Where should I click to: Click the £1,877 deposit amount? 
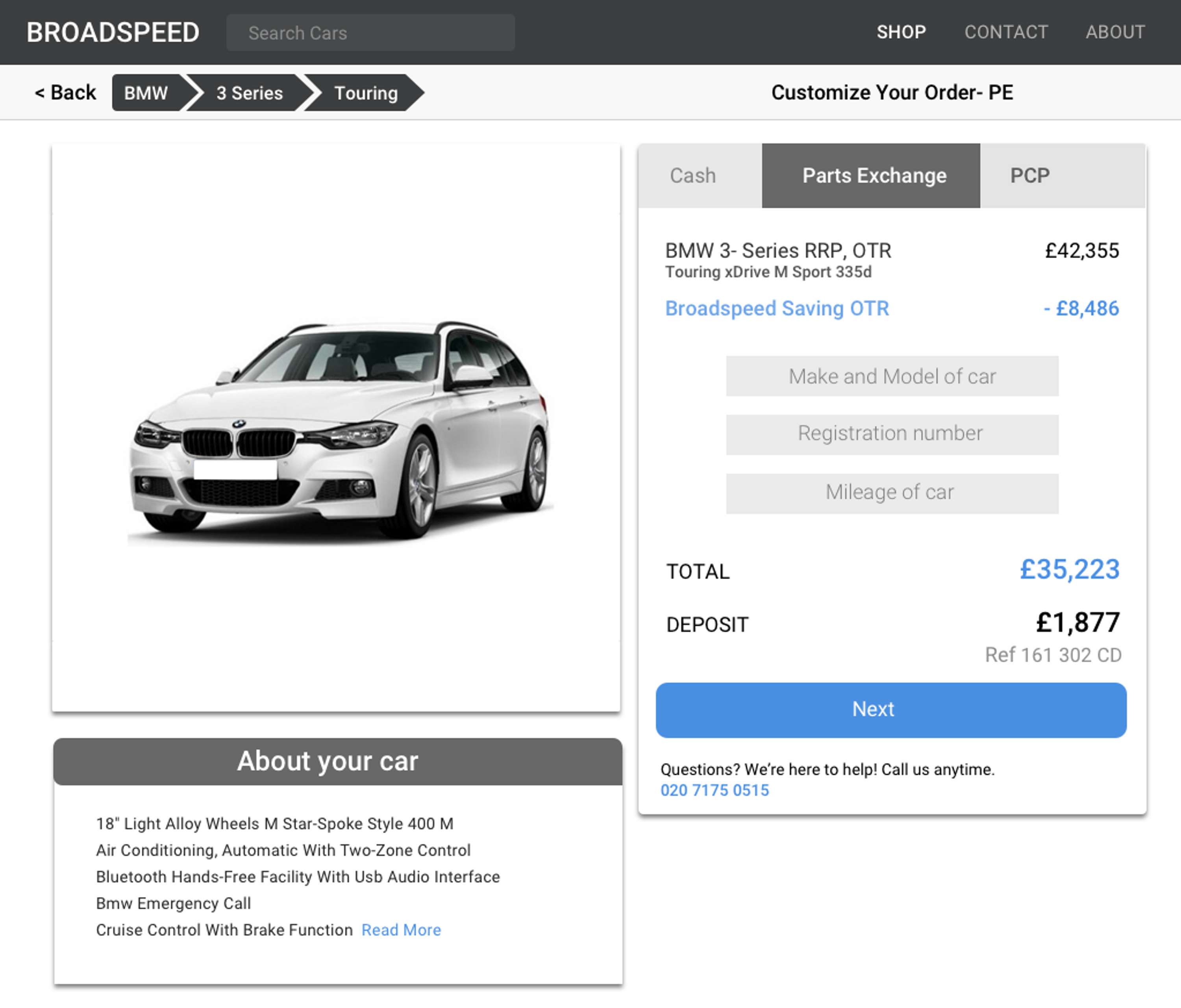click(1078, 622)
